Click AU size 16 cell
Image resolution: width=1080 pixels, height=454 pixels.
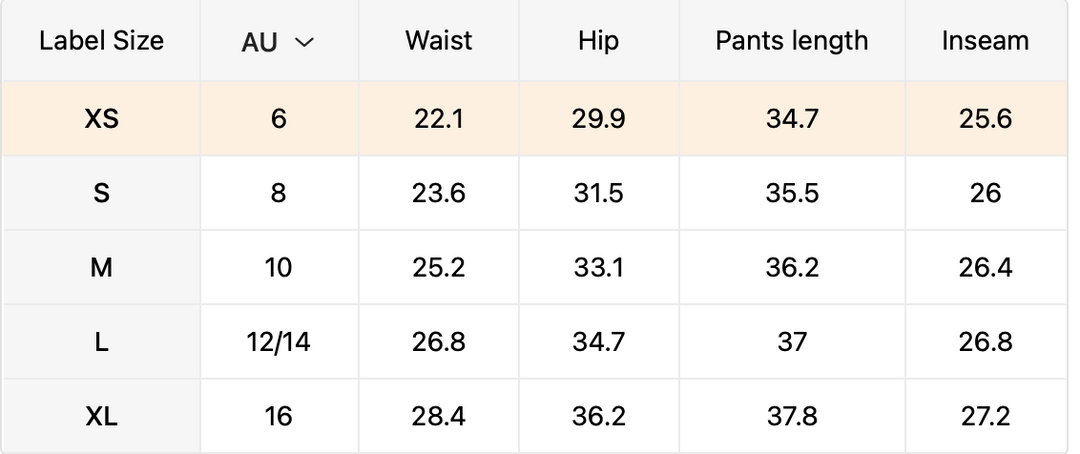278,416
